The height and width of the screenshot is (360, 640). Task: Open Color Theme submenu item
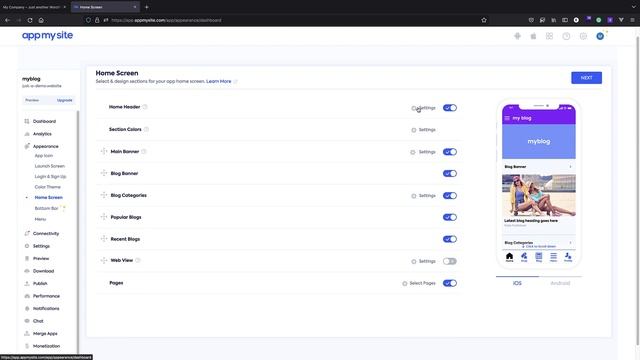coord(47,187)
